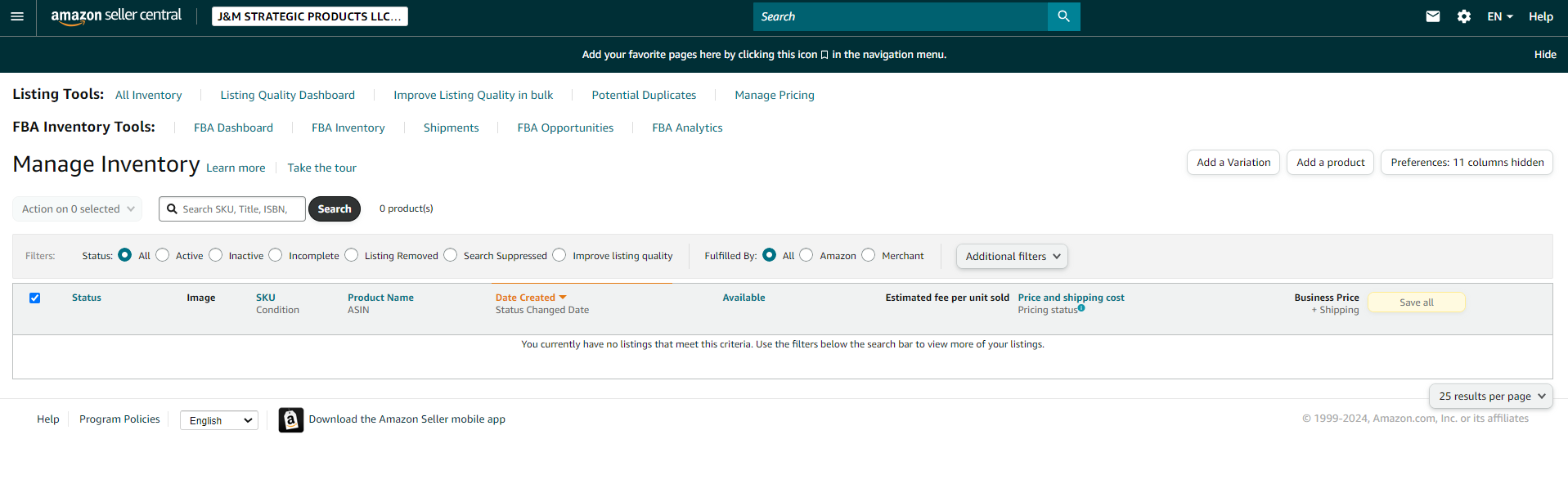Sort by Price and shipping cost header
This screenshot has height=484, width=1568.
click(x=1071, y=298)
